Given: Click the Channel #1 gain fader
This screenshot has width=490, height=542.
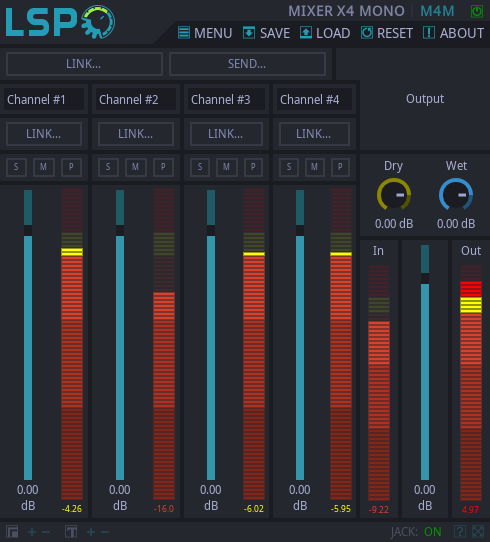Looking at the screenshot, I should [28, 335].
